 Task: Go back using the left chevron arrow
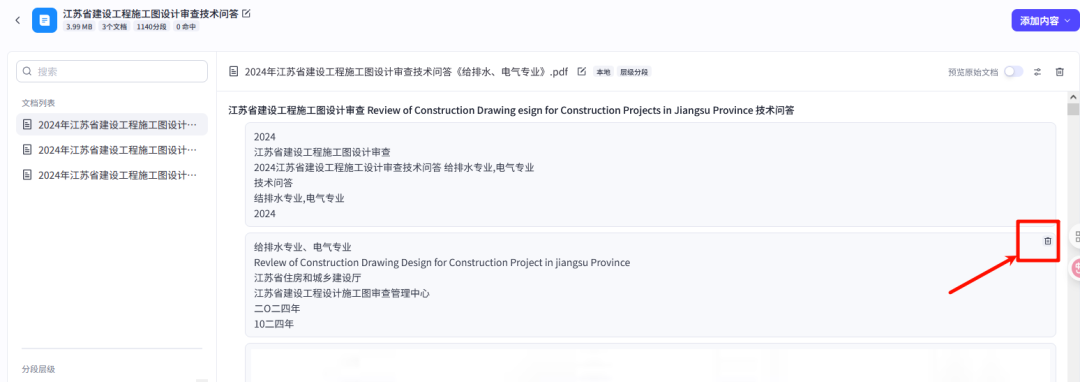[18, 21]
